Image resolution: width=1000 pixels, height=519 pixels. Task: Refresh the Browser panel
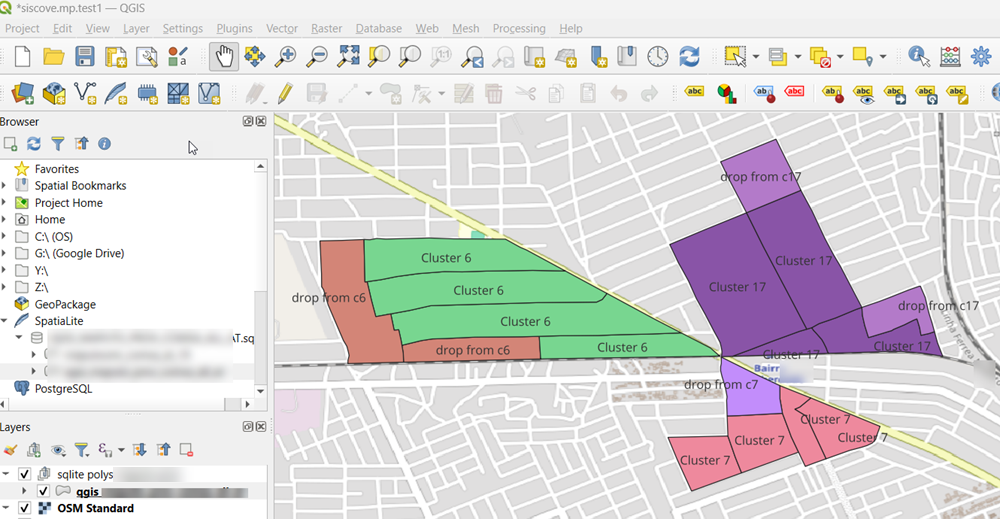(34, 144)
